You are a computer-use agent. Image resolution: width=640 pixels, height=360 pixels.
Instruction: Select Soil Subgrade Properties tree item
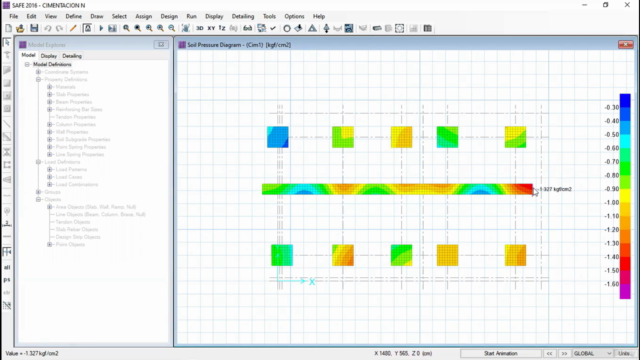(83, 140)
